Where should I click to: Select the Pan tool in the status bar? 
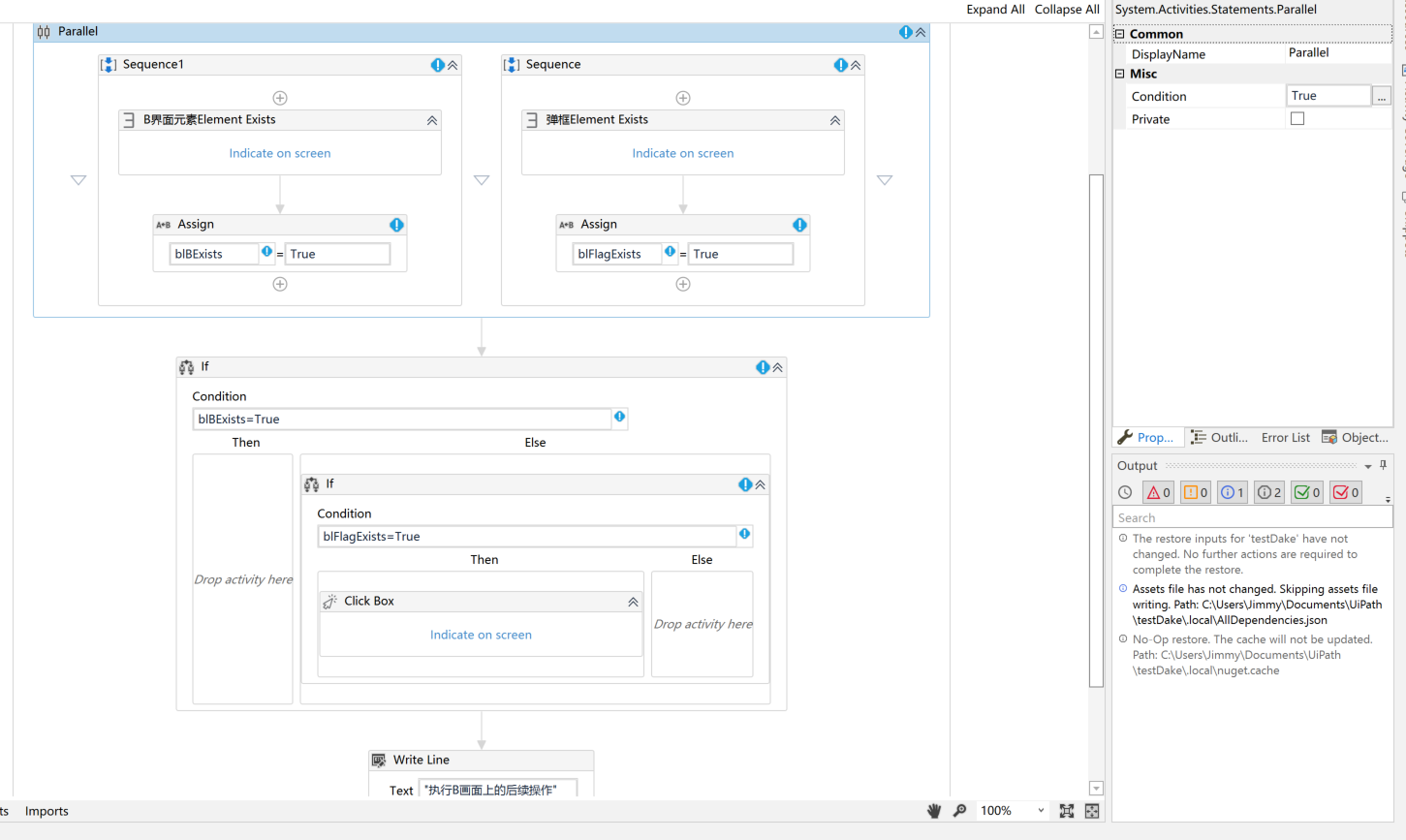[933, 811]
